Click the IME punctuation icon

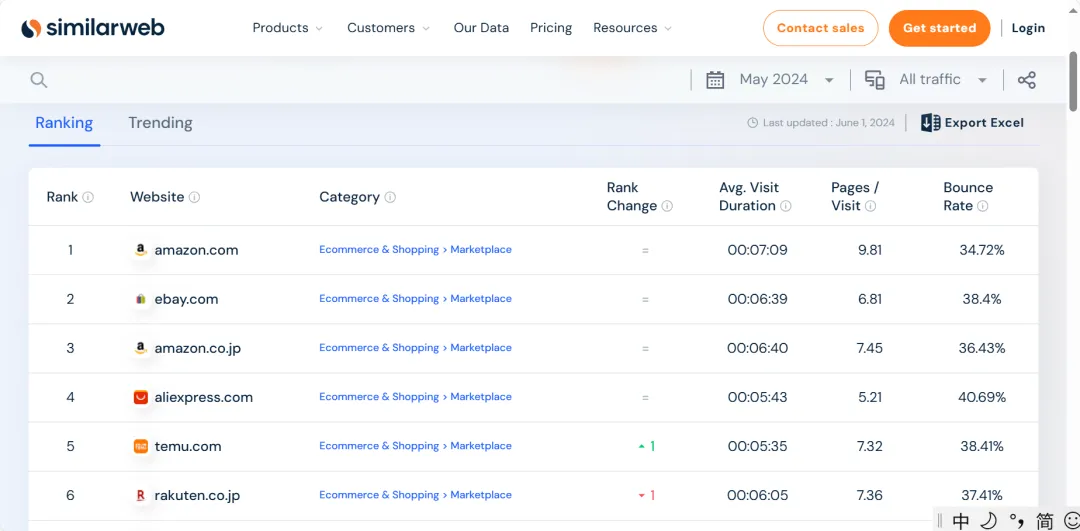point(1017,521)
